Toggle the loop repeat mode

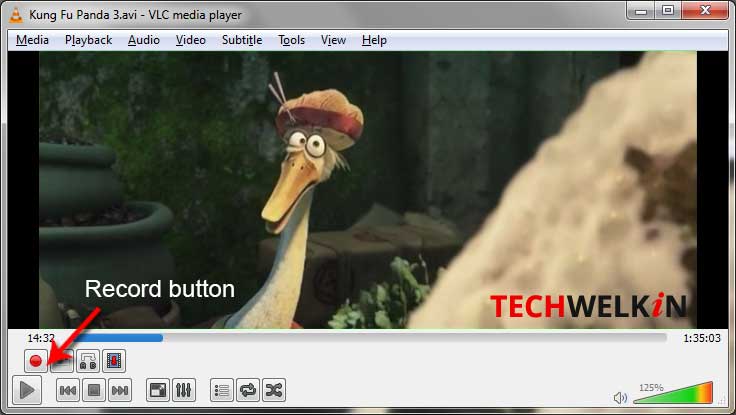click(x=248, y=390)
